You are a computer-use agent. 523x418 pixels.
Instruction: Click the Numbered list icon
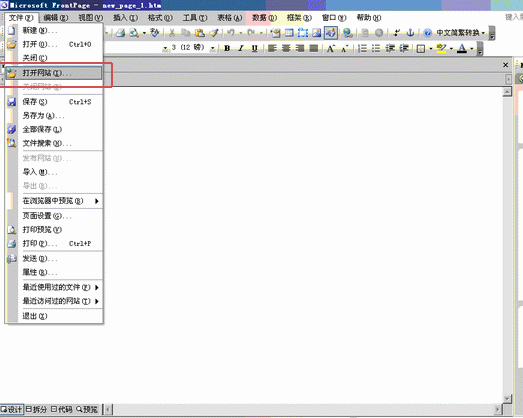click(362, 48)
